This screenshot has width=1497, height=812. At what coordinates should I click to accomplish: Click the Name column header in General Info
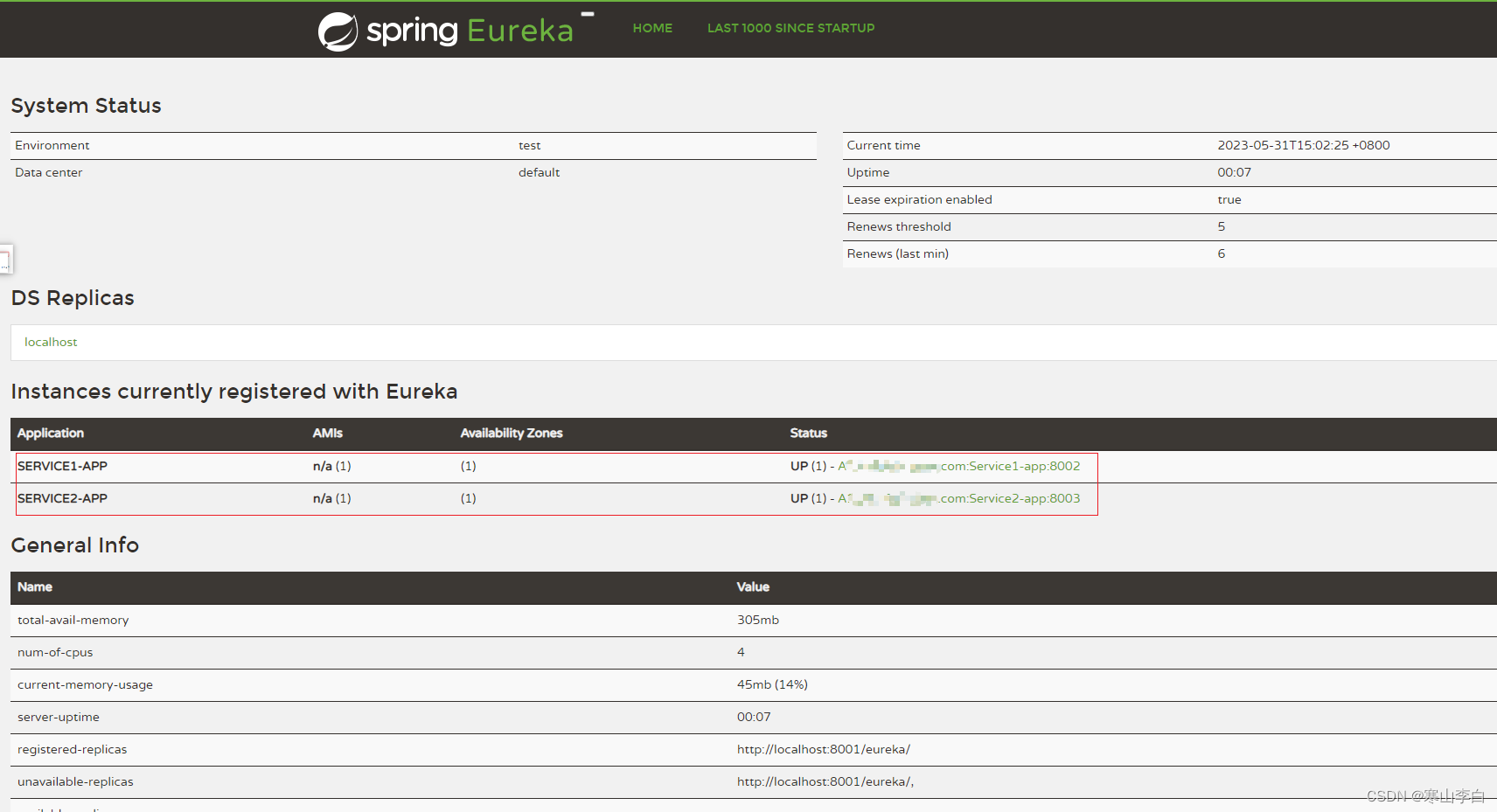tap(35, 586)
